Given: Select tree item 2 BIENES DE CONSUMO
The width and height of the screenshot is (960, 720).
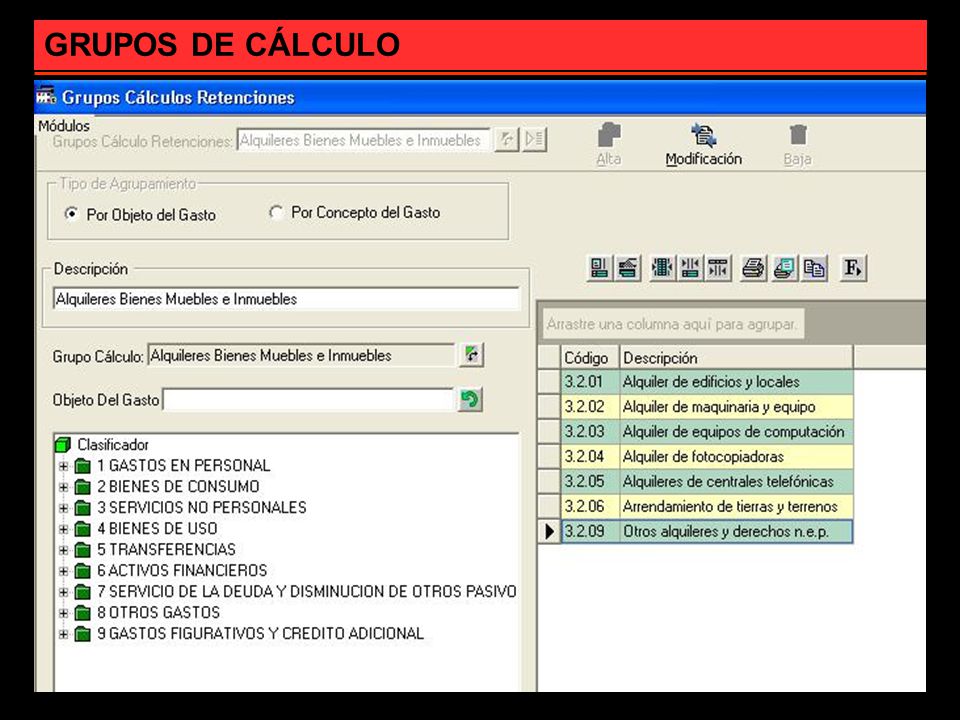Looking at the screenshot, I should pyautogui.click(x=178, y=487).
